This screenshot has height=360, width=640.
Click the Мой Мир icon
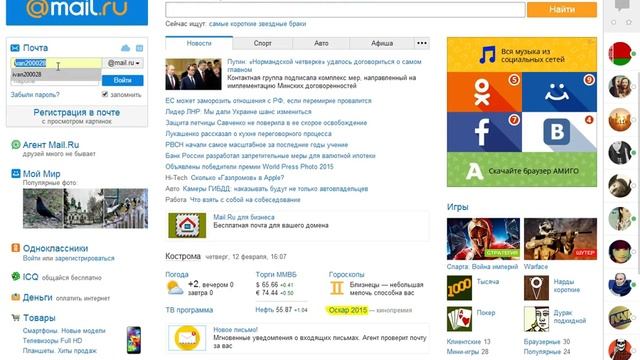point(16,173)
